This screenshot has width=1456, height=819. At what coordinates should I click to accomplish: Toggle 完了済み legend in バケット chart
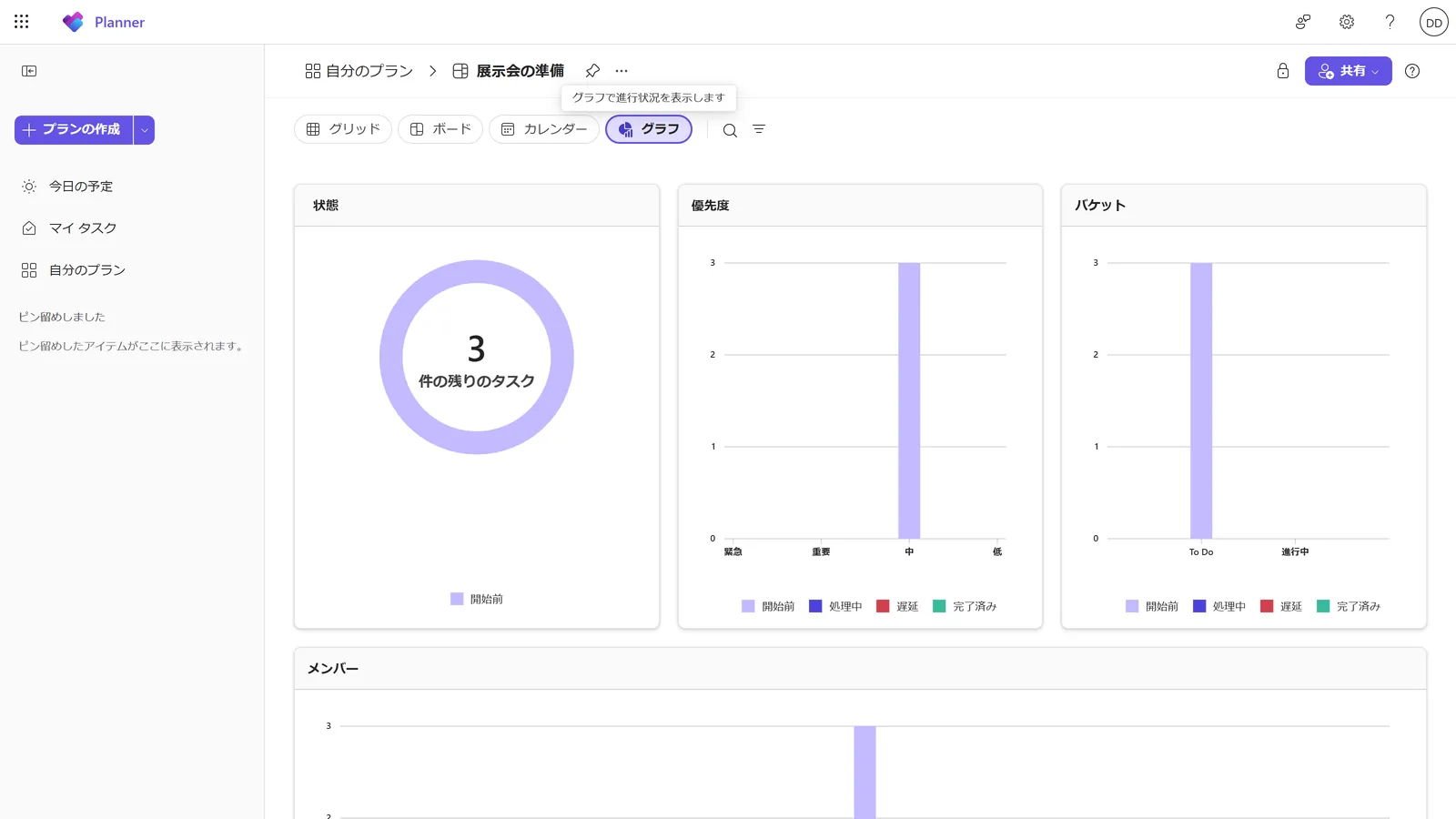[x=1349, y=606]
